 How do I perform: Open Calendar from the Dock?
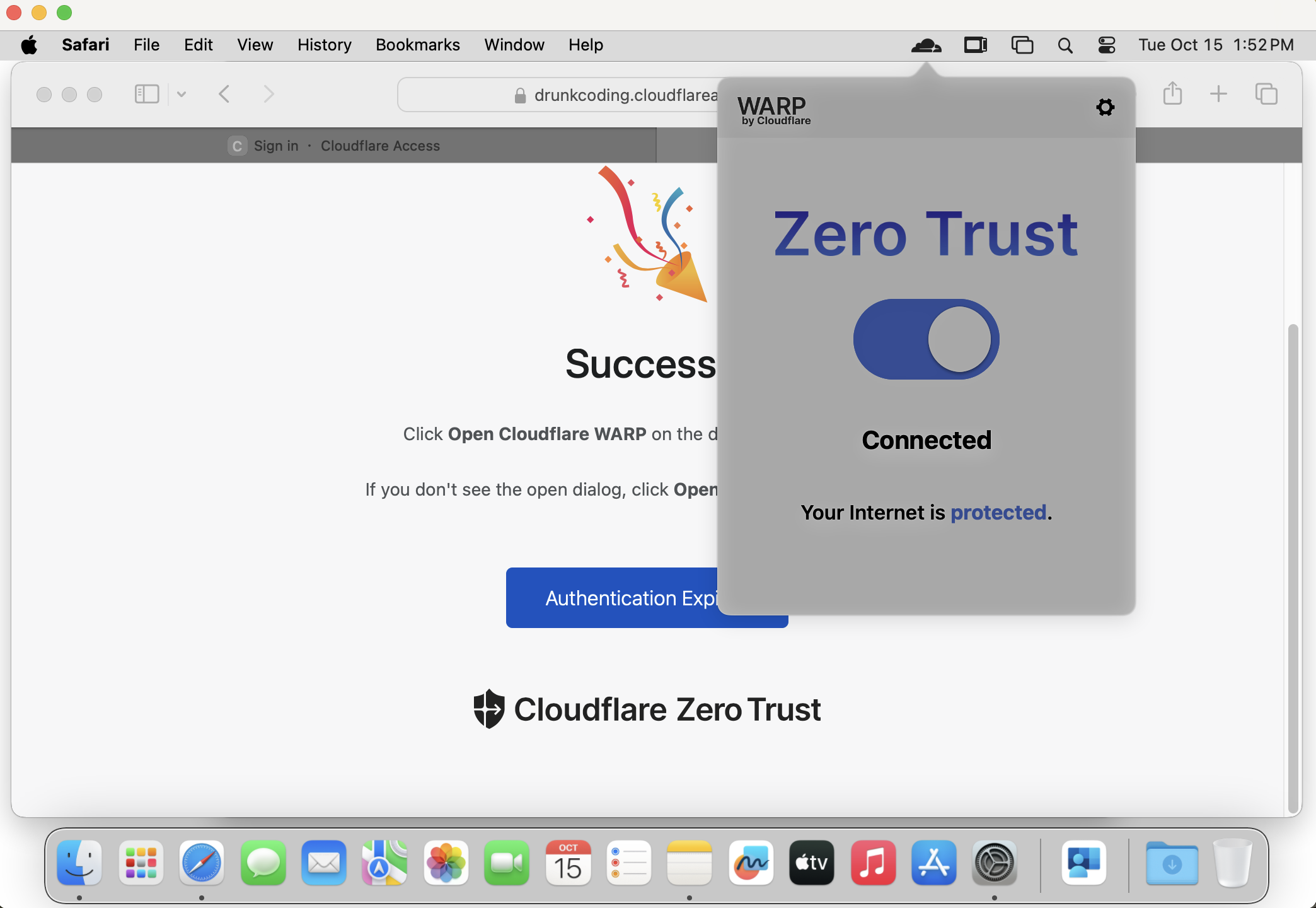click(x=568, y=863)
